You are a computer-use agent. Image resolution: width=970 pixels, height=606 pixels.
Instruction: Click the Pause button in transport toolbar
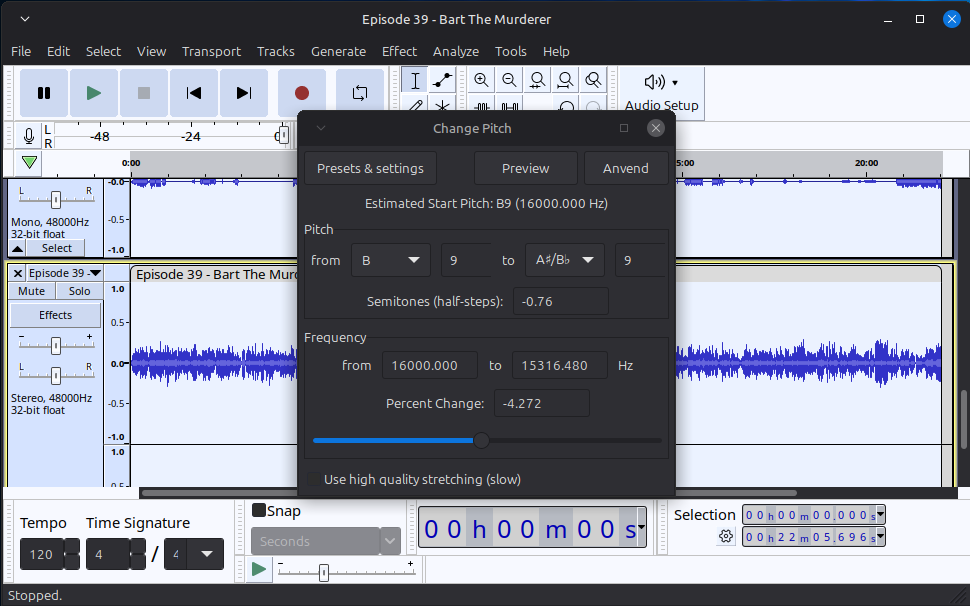click(44, 93)
